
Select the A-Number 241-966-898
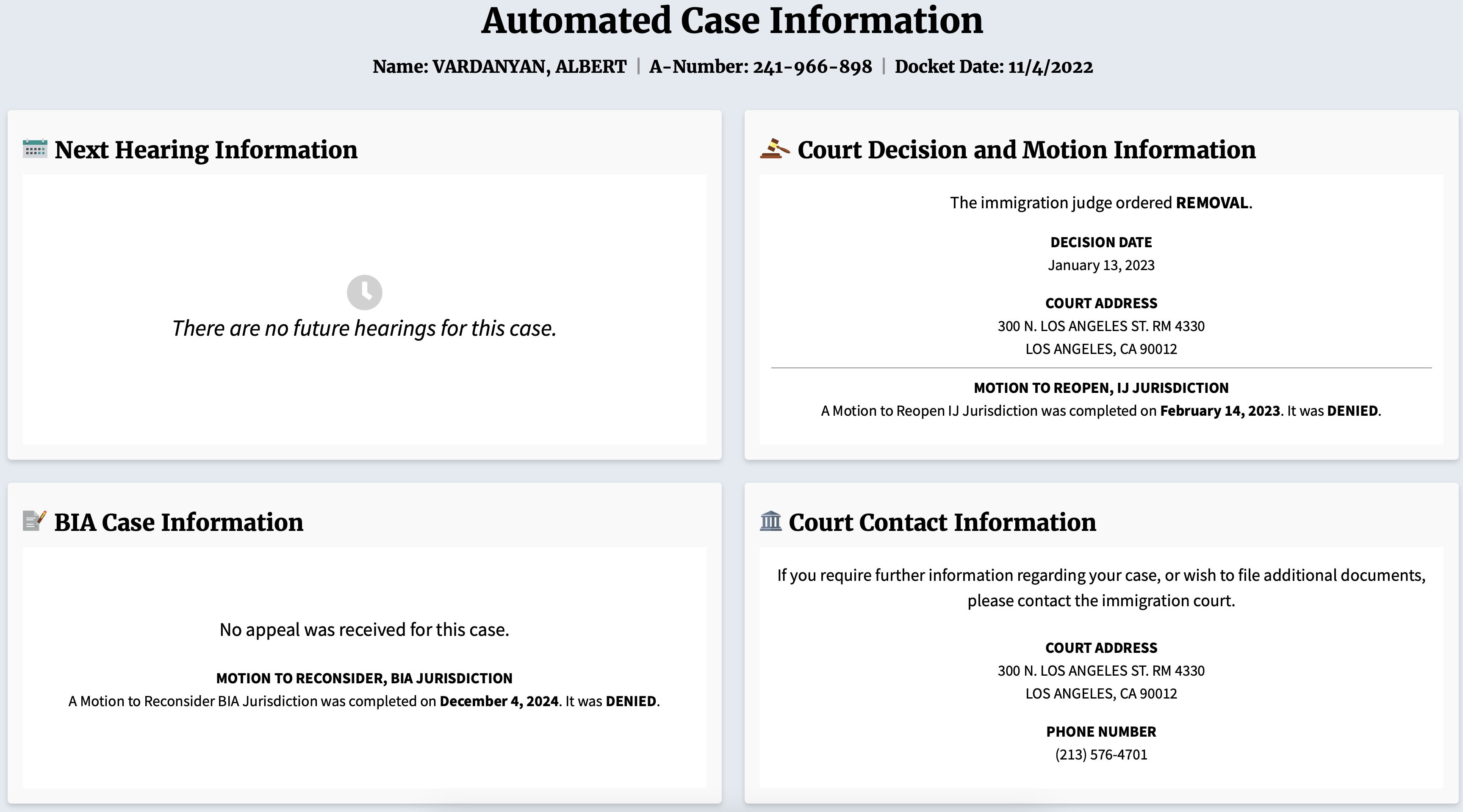[812, 67]
